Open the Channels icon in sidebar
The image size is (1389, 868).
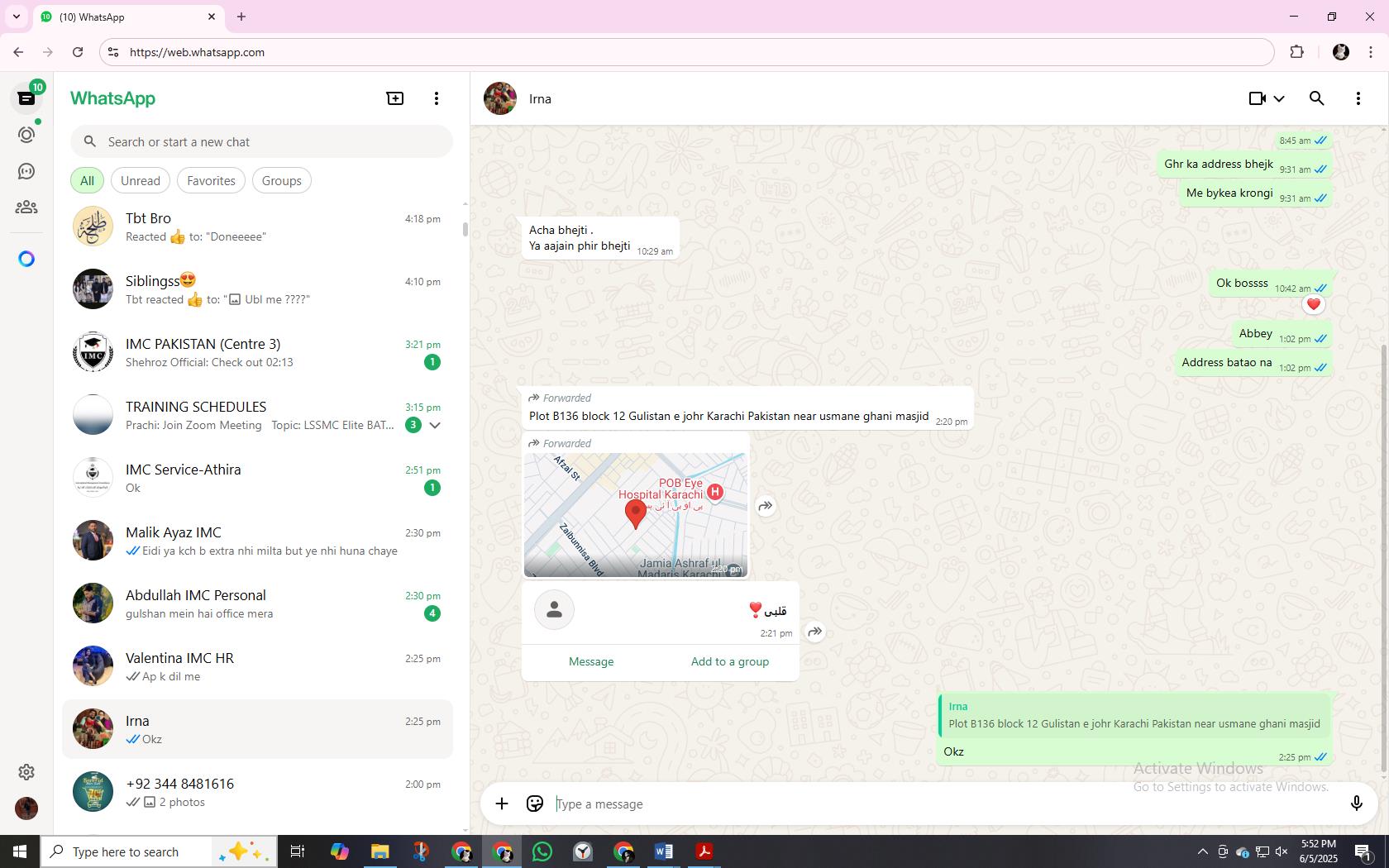tap(26, 171)
